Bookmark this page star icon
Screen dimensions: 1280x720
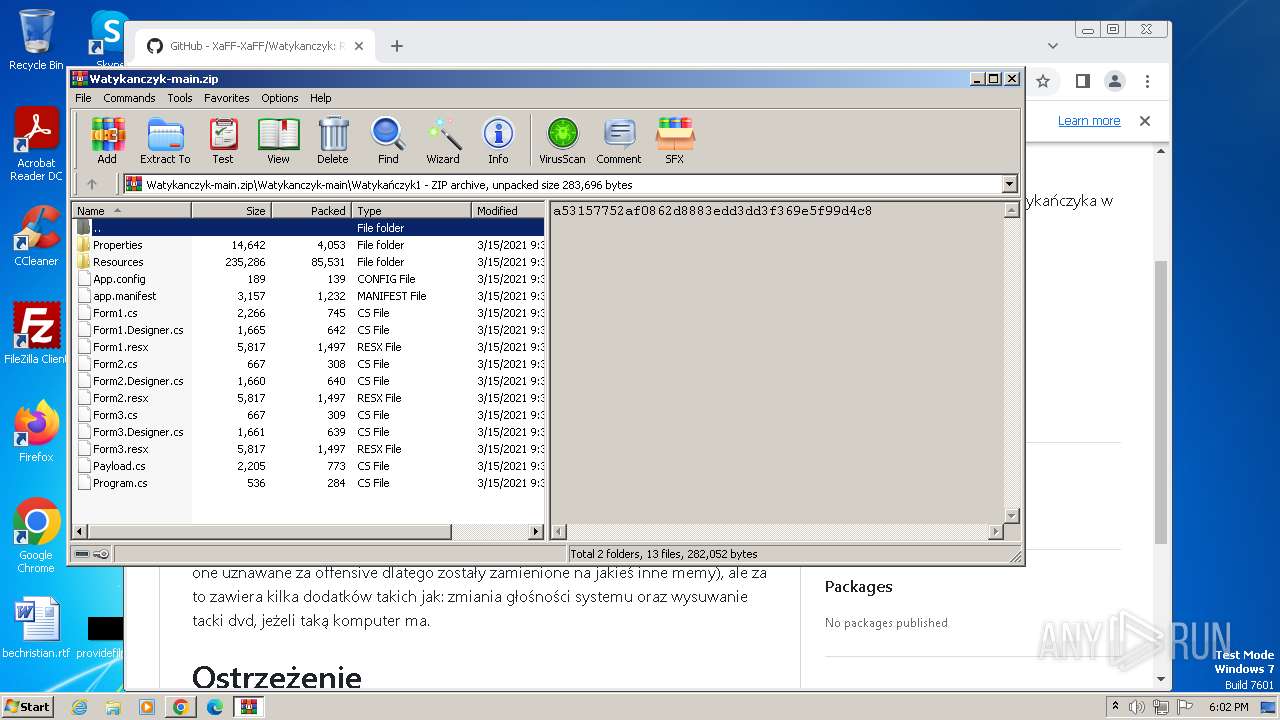[x=1043, y=81]
